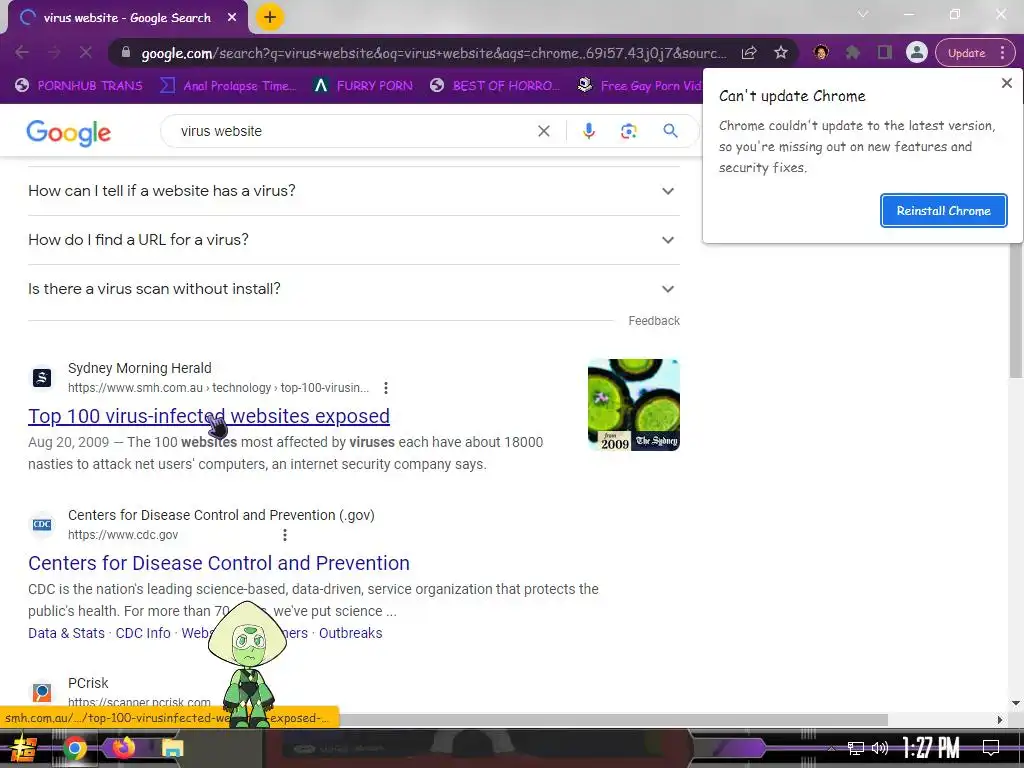Open Top 100 virus-infected websites exposed
This screenshot has width=1024, height=768.
209,416
